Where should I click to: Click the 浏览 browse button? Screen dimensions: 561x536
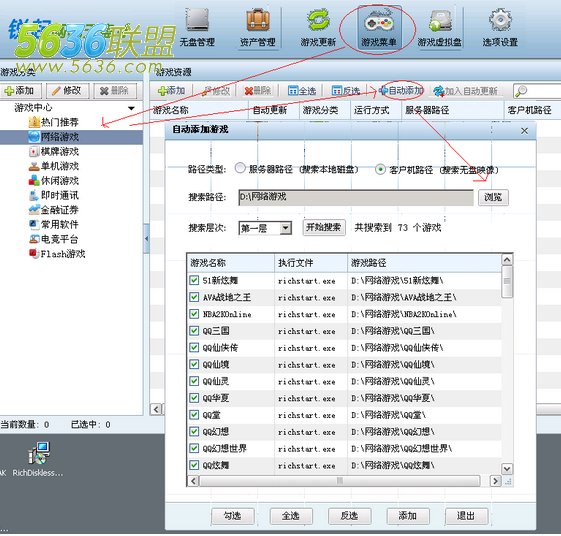click(x=493, y=197)
